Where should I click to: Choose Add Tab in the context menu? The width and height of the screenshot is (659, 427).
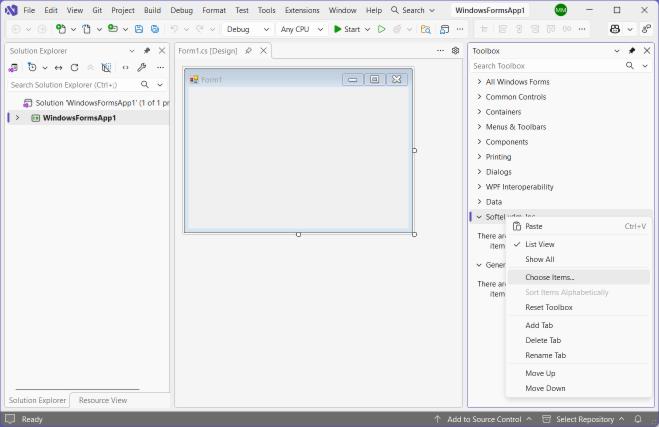(x=579, y=325)
